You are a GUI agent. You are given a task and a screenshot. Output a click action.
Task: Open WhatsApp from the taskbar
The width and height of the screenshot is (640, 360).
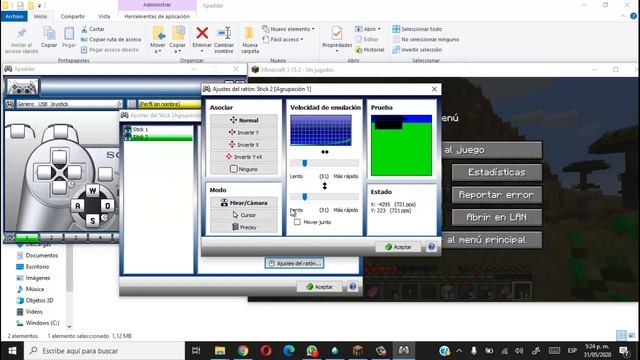[312, 351]
